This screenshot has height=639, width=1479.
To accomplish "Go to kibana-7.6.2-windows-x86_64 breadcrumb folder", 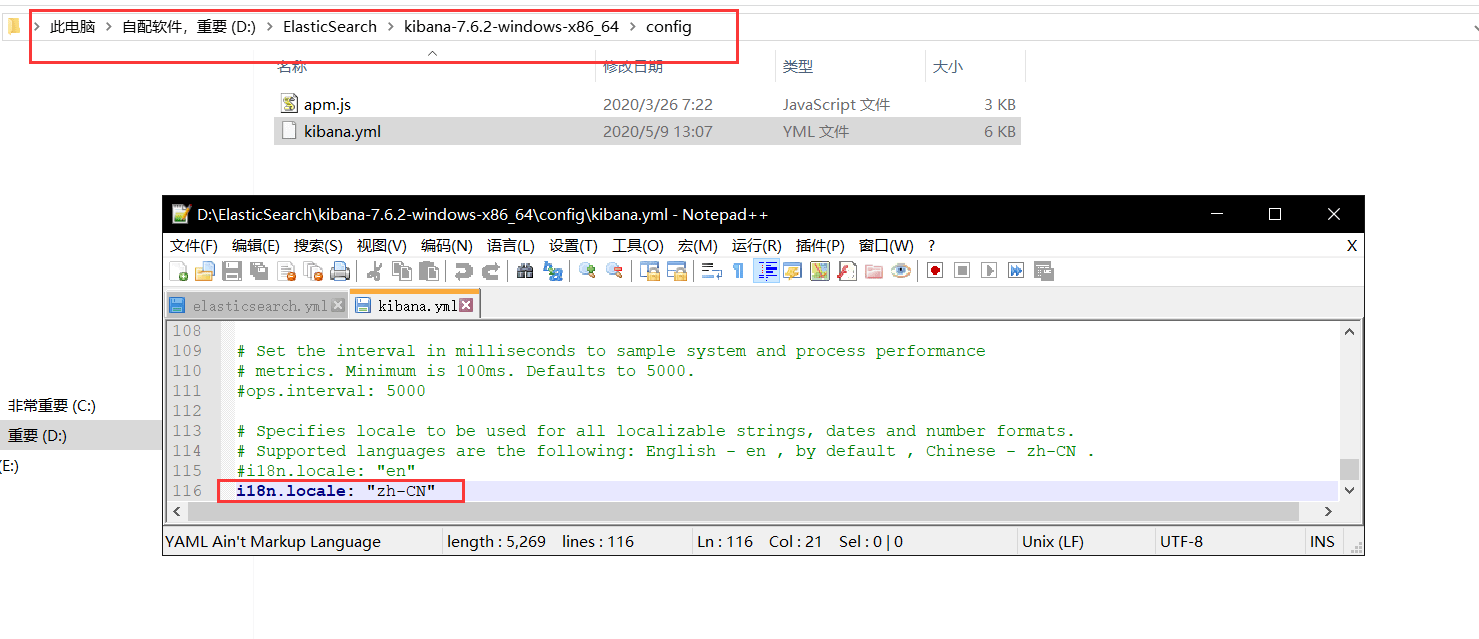I will point(511,27).
